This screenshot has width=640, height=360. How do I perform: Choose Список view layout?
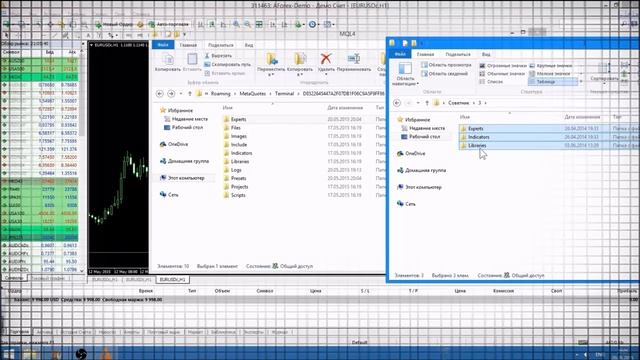point(491,82)
